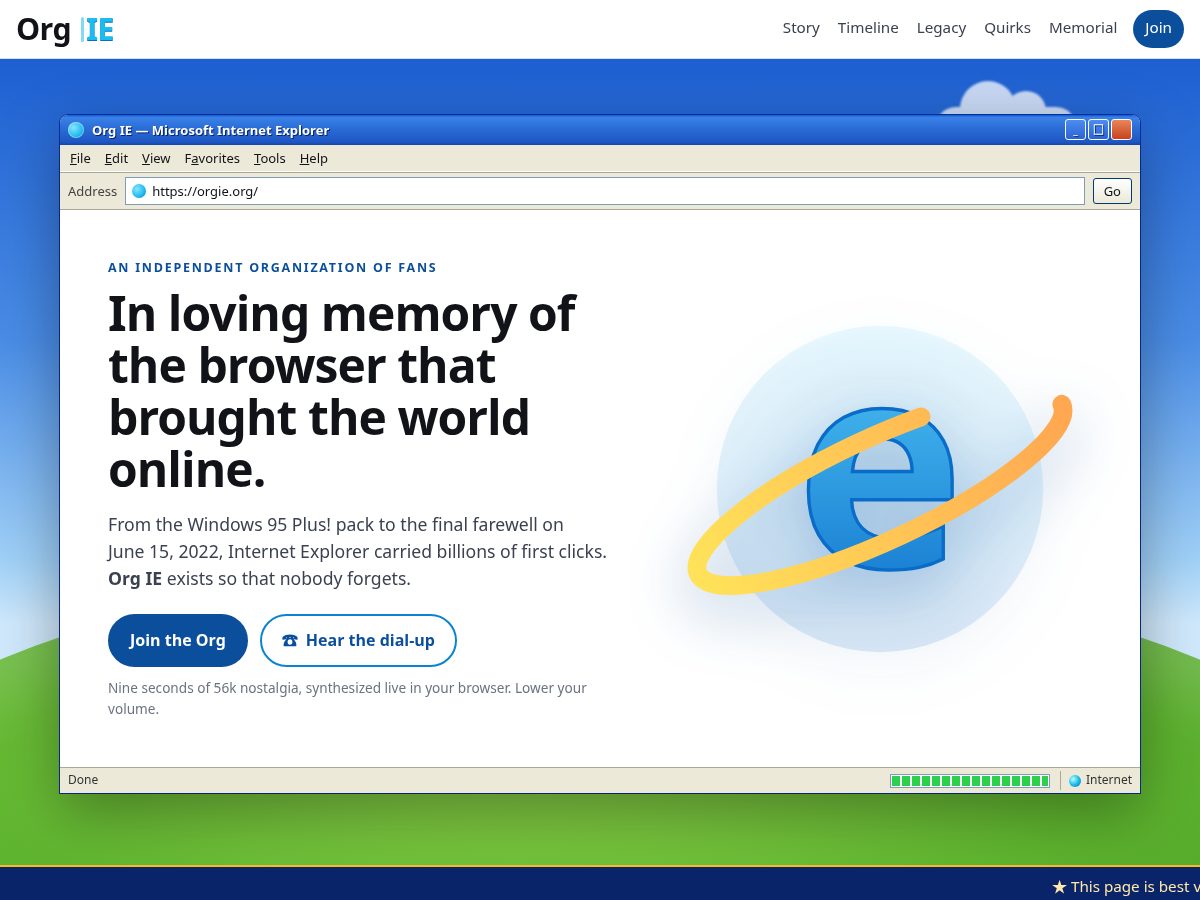Click the large Internet Explorer e logo

880,488
